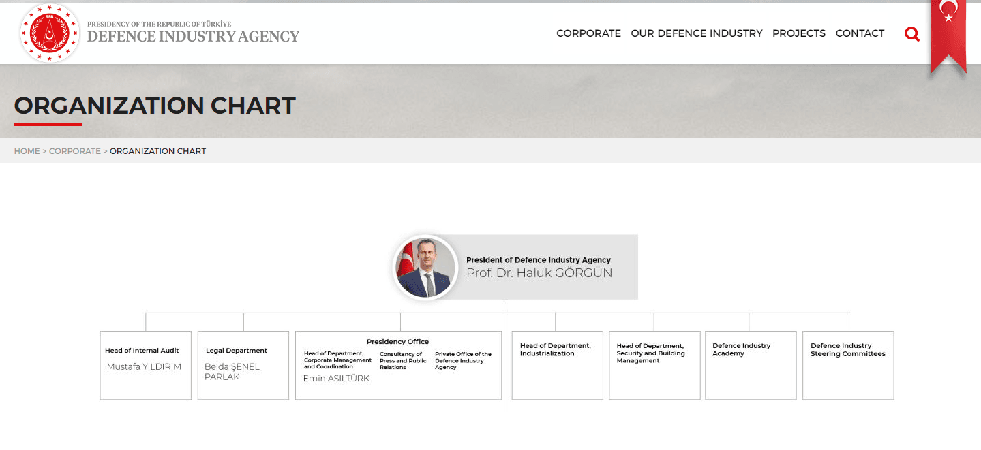The width and height of the screenshot is (981, 450).
Task: Click CORPORATE in the breadcrumb trail
Action: pyautogui.click(x=74, y=151)
